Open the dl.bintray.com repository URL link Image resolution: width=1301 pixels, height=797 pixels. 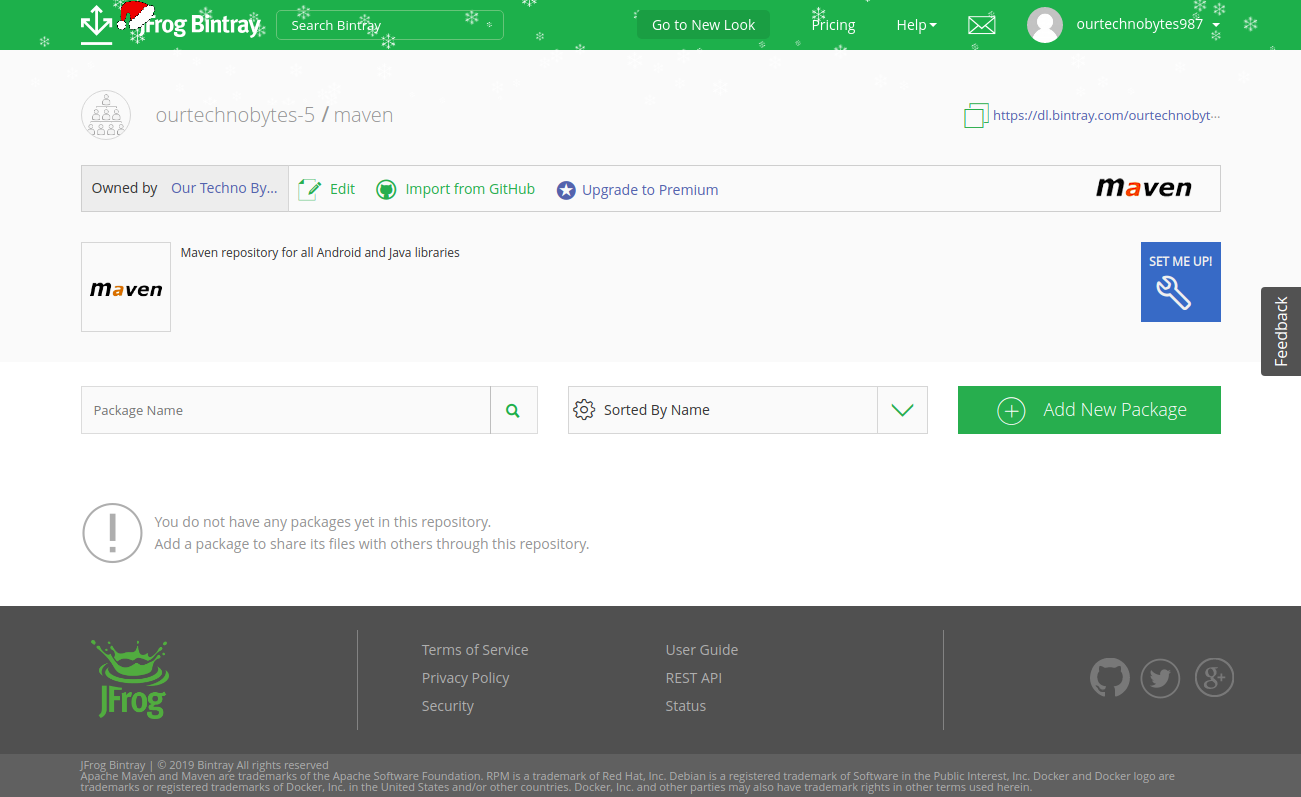coord(1106,115)
